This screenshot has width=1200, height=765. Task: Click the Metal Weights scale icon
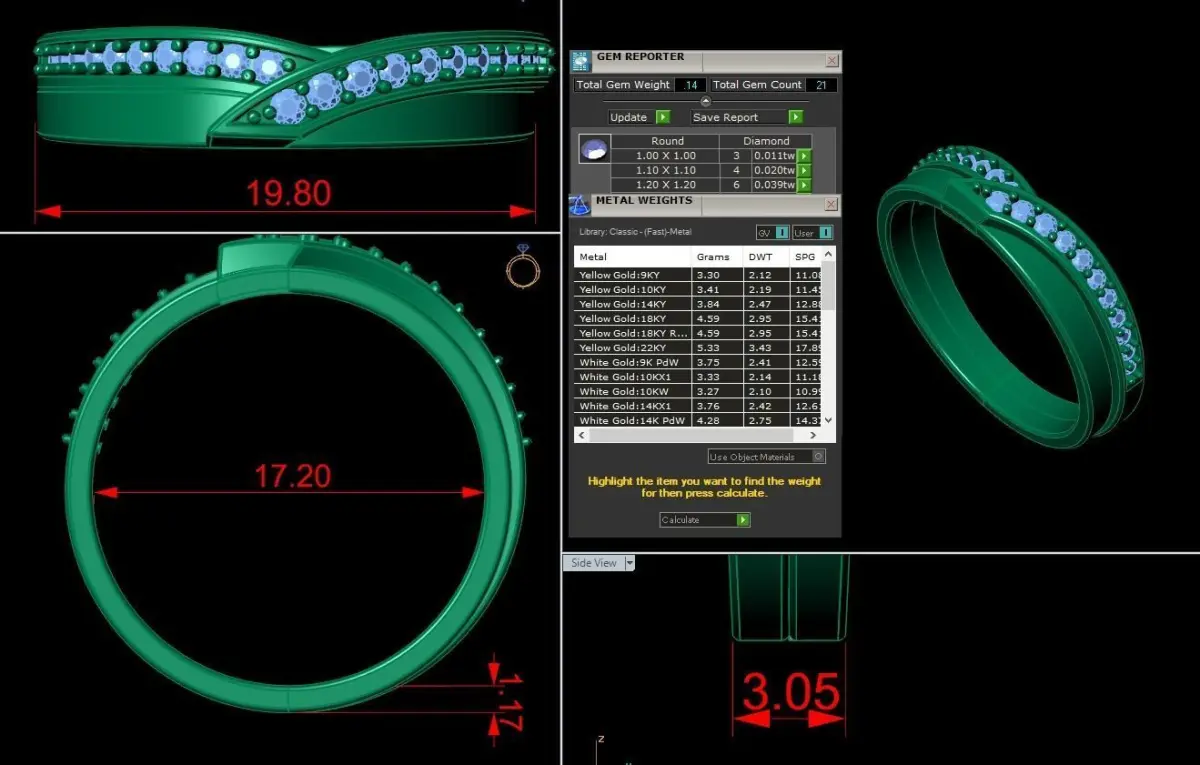click(x=580, y=205)
